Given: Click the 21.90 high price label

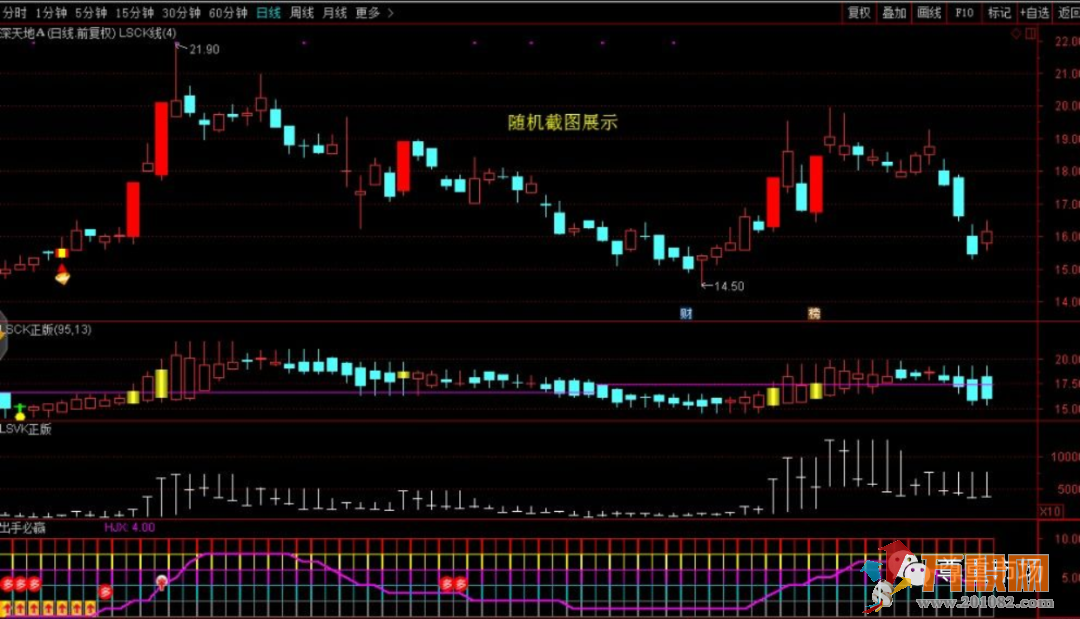Looking at the screenshot, I should (x=204, y=50).
